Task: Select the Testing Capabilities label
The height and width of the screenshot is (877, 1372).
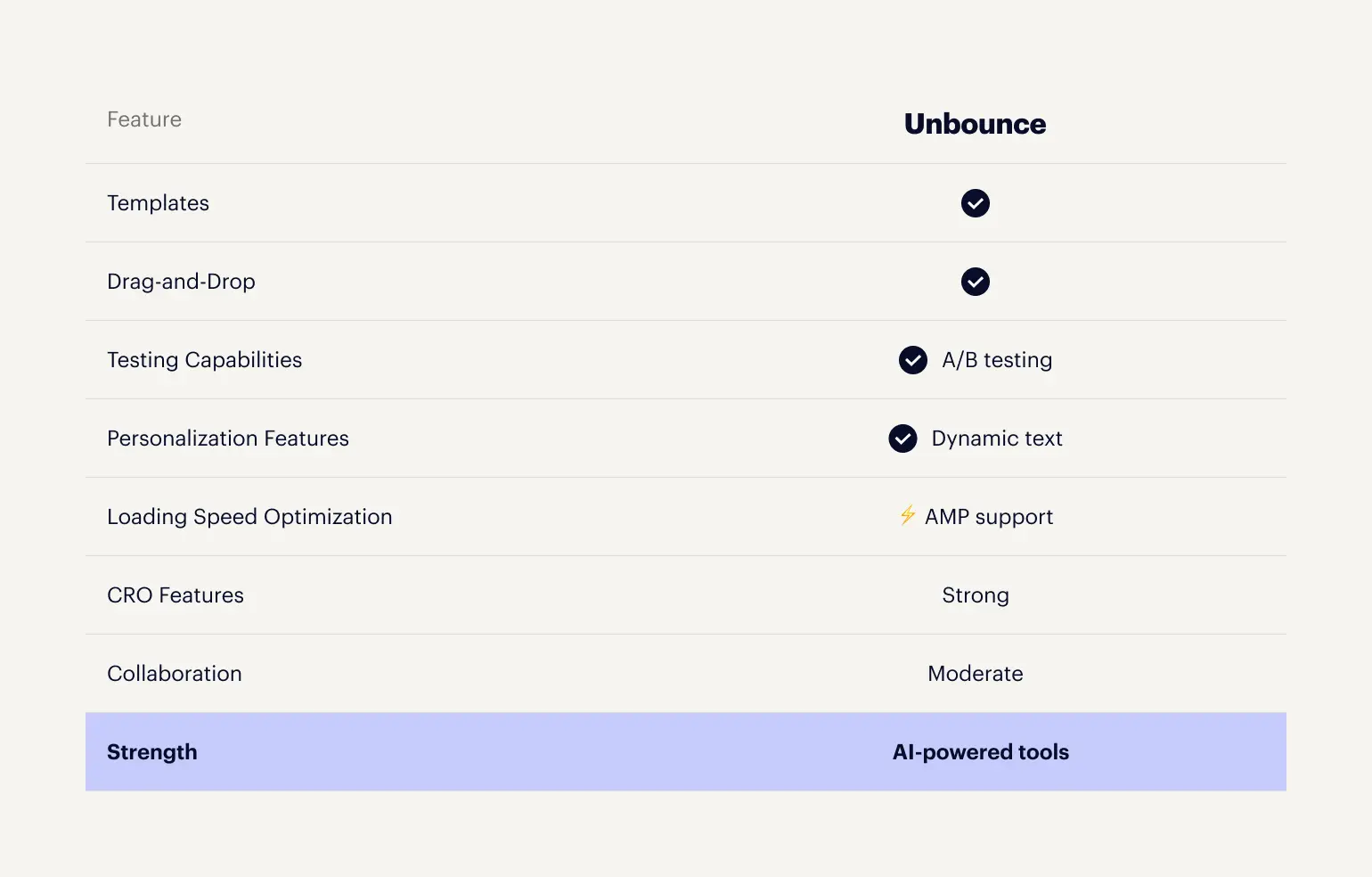Action: click(204, 360)
